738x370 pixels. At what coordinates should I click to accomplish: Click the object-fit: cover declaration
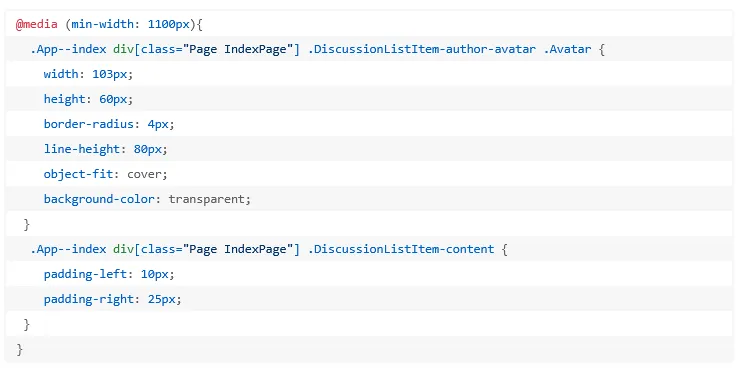coord(105,174)
